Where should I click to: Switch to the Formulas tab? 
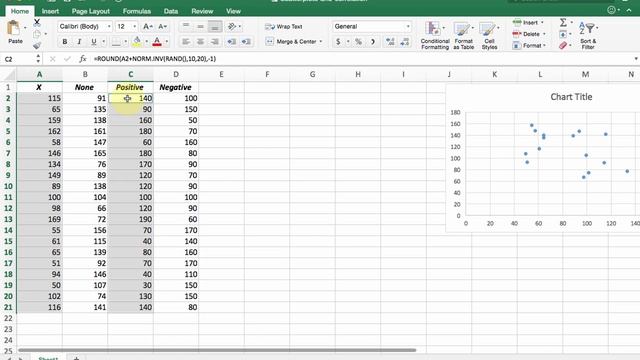pyautogui.click(x=137, y=11)
